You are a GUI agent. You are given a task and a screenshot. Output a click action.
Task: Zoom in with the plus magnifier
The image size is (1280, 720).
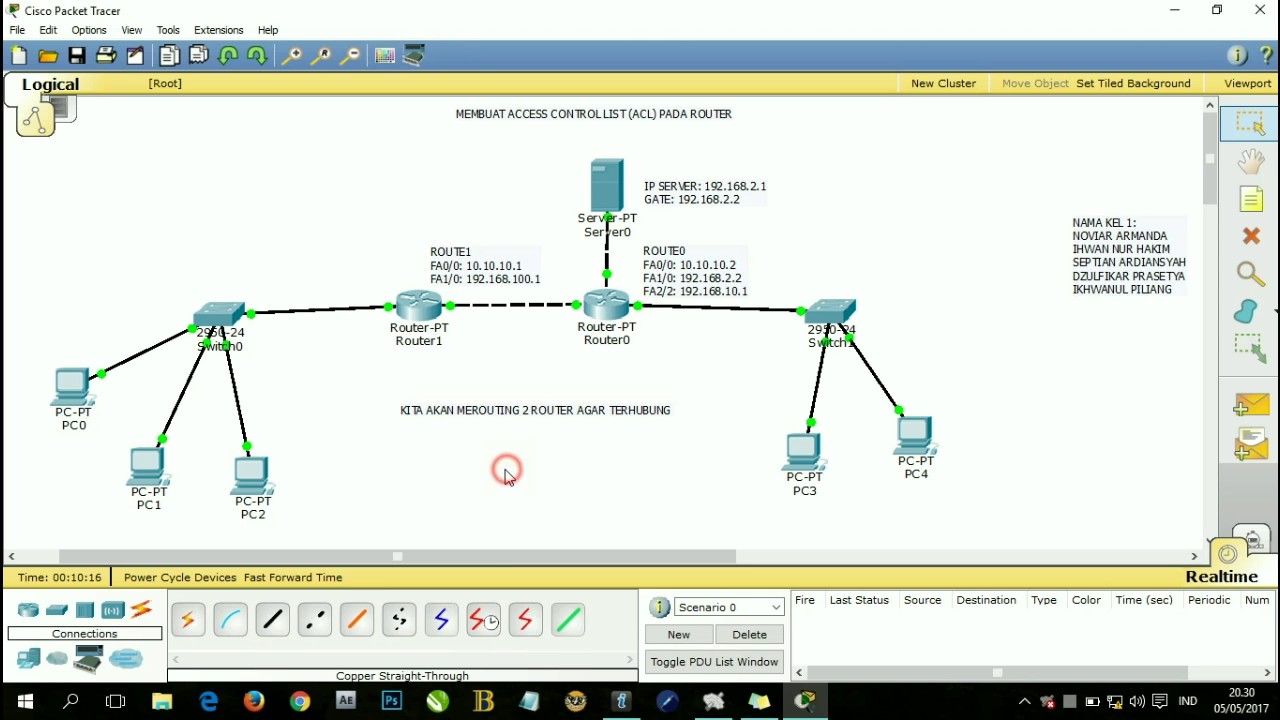coord(291,56)
